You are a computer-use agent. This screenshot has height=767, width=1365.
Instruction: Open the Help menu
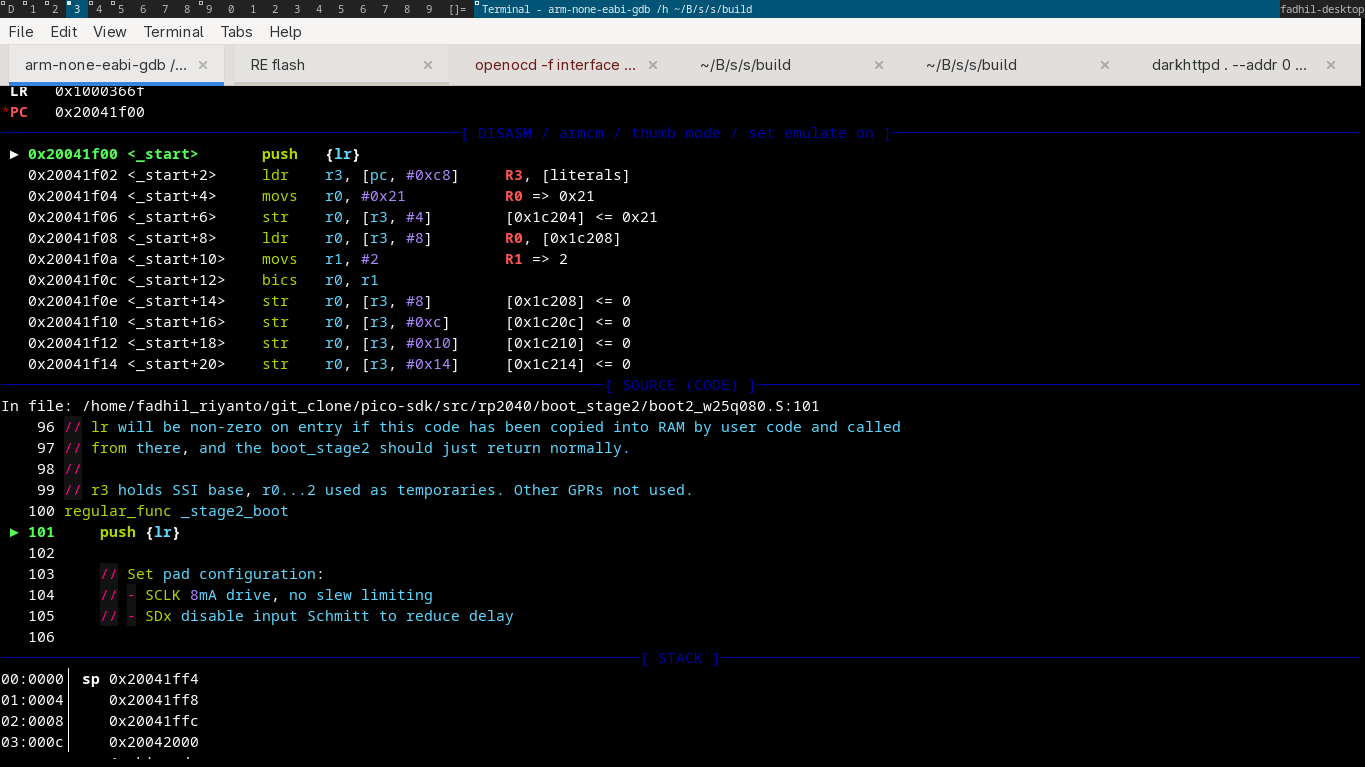[285, 32]
